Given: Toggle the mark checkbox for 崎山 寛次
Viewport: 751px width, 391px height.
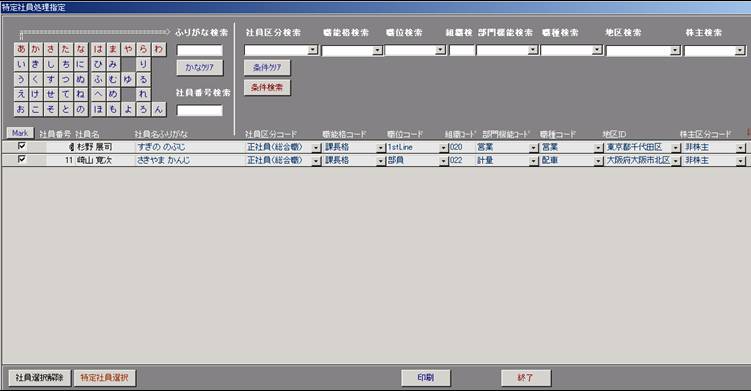Looking at the screenshot, I should coord(22,159).
